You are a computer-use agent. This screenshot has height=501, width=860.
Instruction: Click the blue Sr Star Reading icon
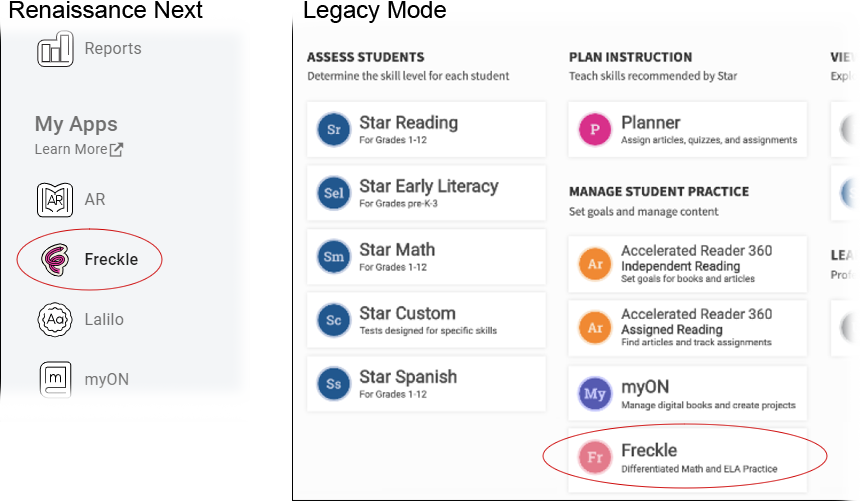pyautogui.click(x=333, y=130)
